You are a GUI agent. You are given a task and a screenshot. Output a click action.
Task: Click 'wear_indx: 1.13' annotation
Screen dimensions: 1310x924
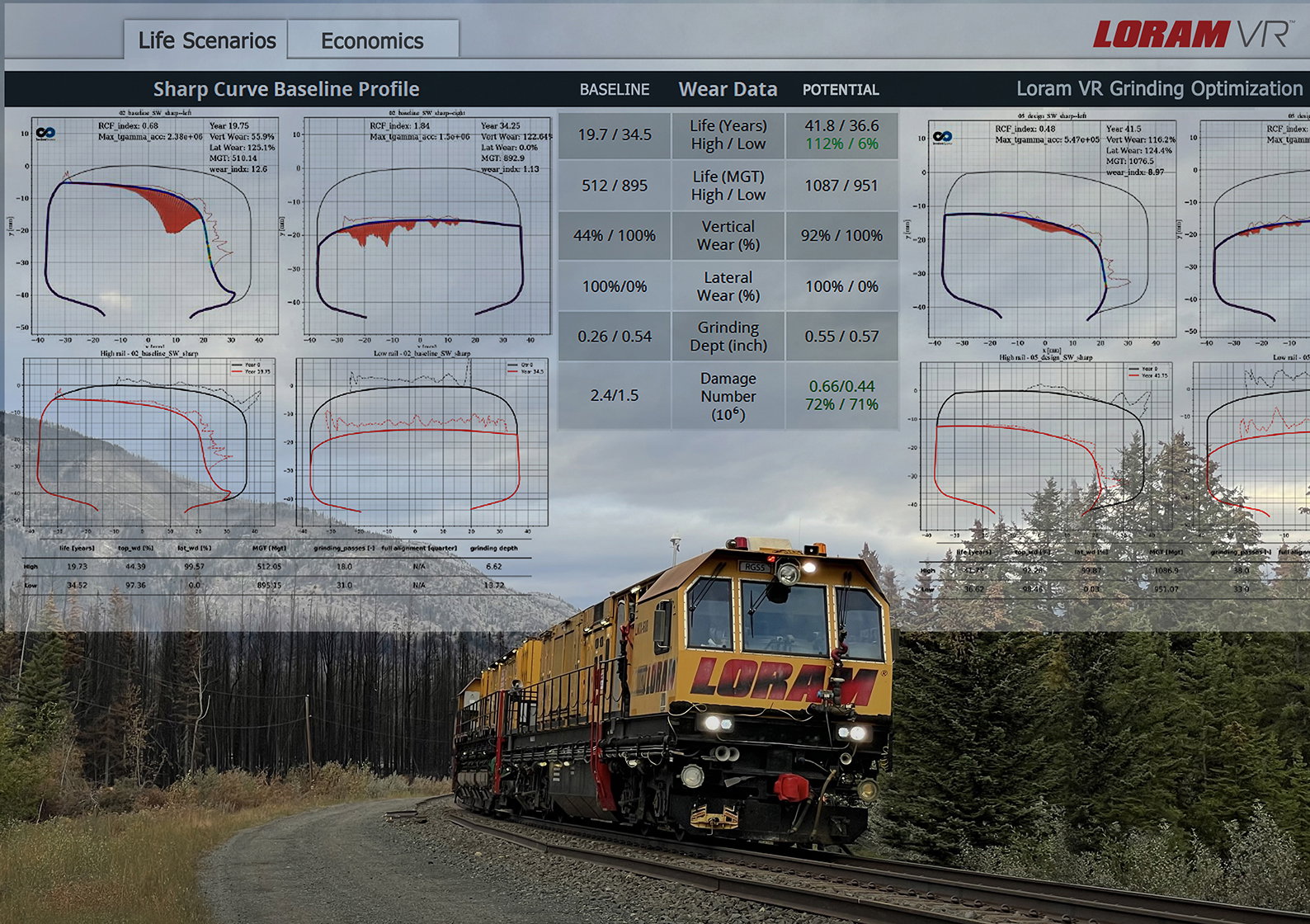510,168
